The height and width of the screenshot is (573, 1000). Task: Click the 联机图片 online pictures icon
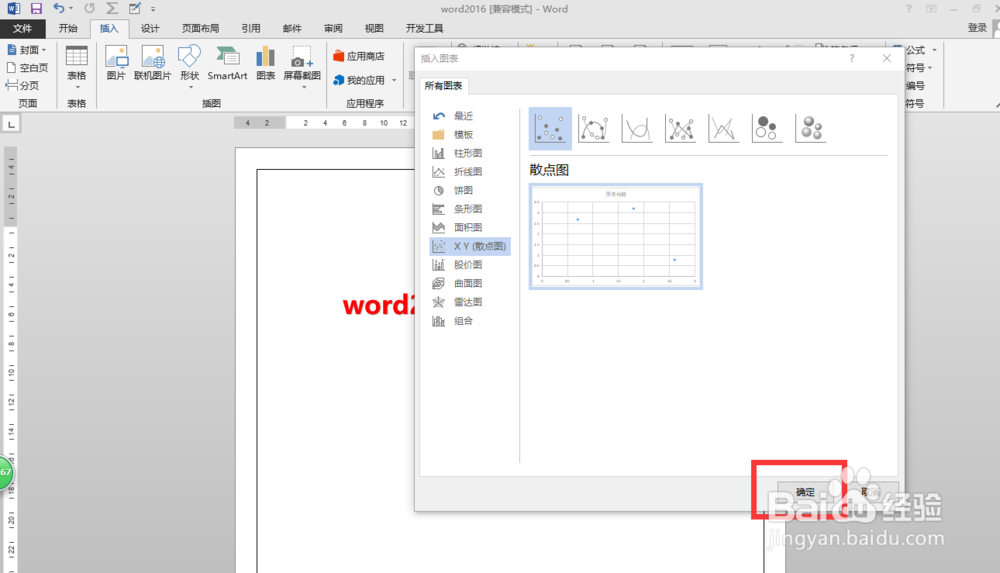pos(152,63)
